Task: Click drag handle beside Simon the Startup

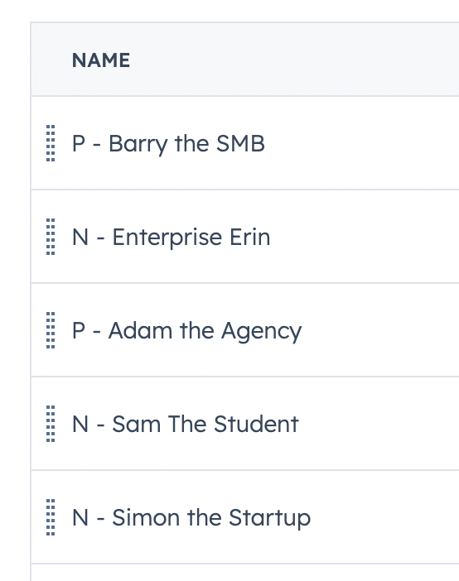Action: click(x=51, y=517)
